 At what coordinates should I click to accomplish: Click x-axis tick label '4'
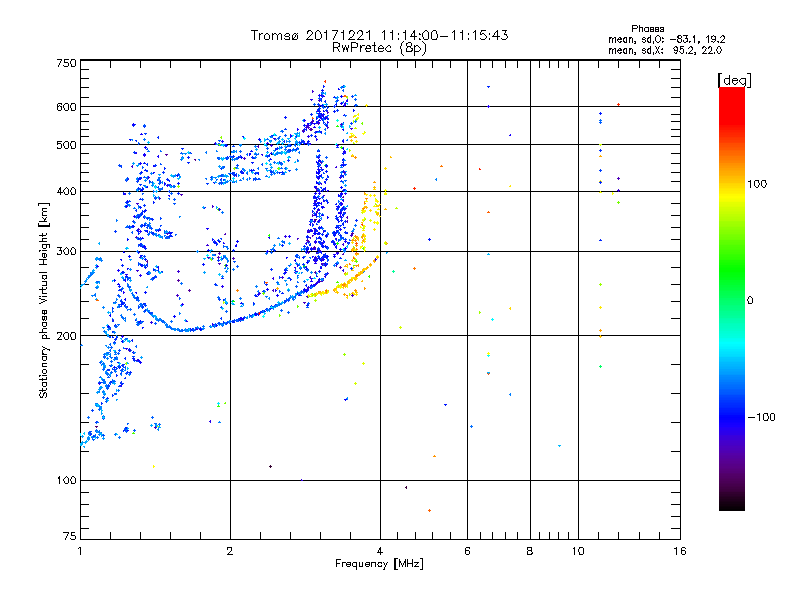(380, 551)
